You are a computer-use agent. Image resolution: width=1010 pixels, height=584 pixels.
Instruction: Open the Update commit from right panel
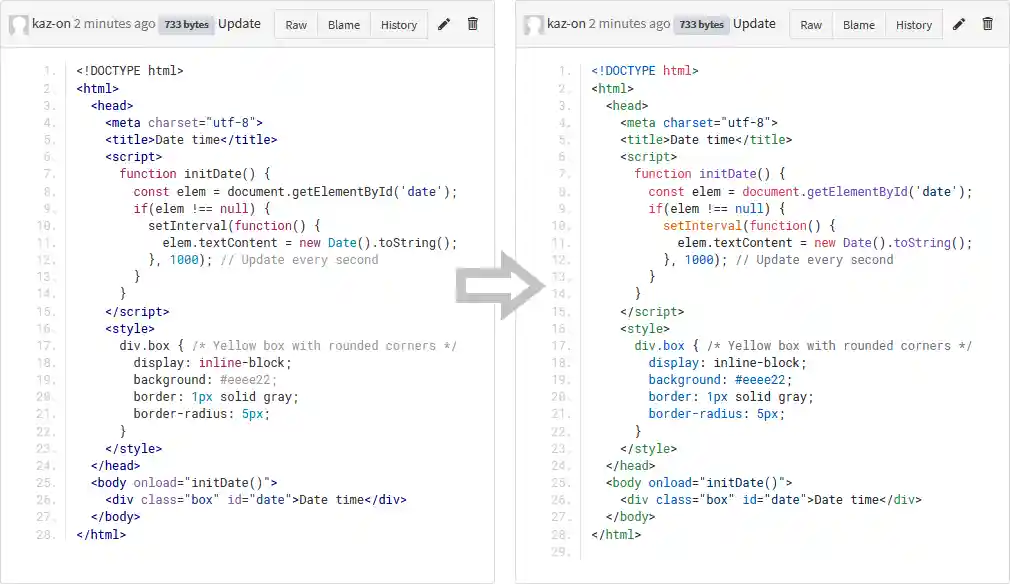coord(754,23)
